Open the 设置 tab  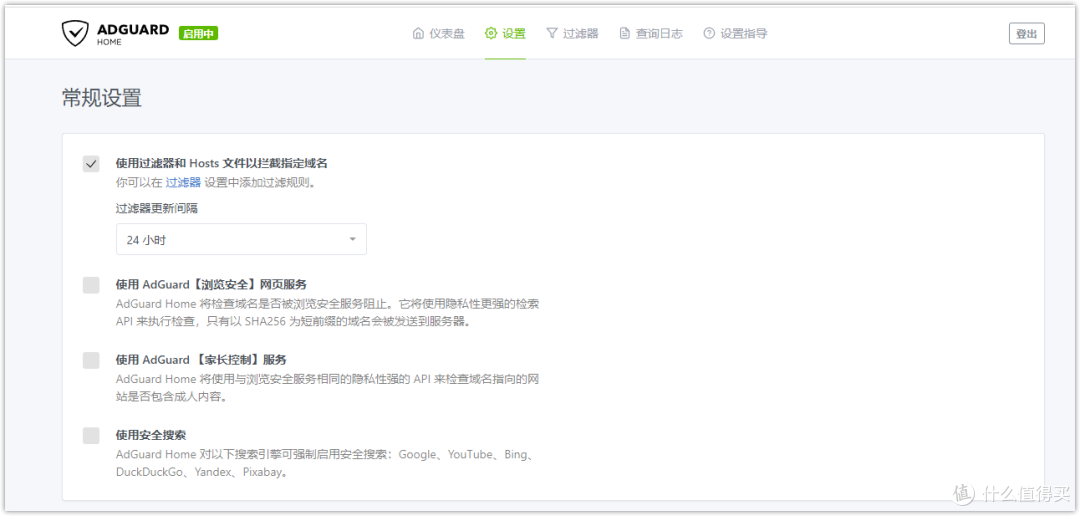pyautogui.click(x=505, y=33)
